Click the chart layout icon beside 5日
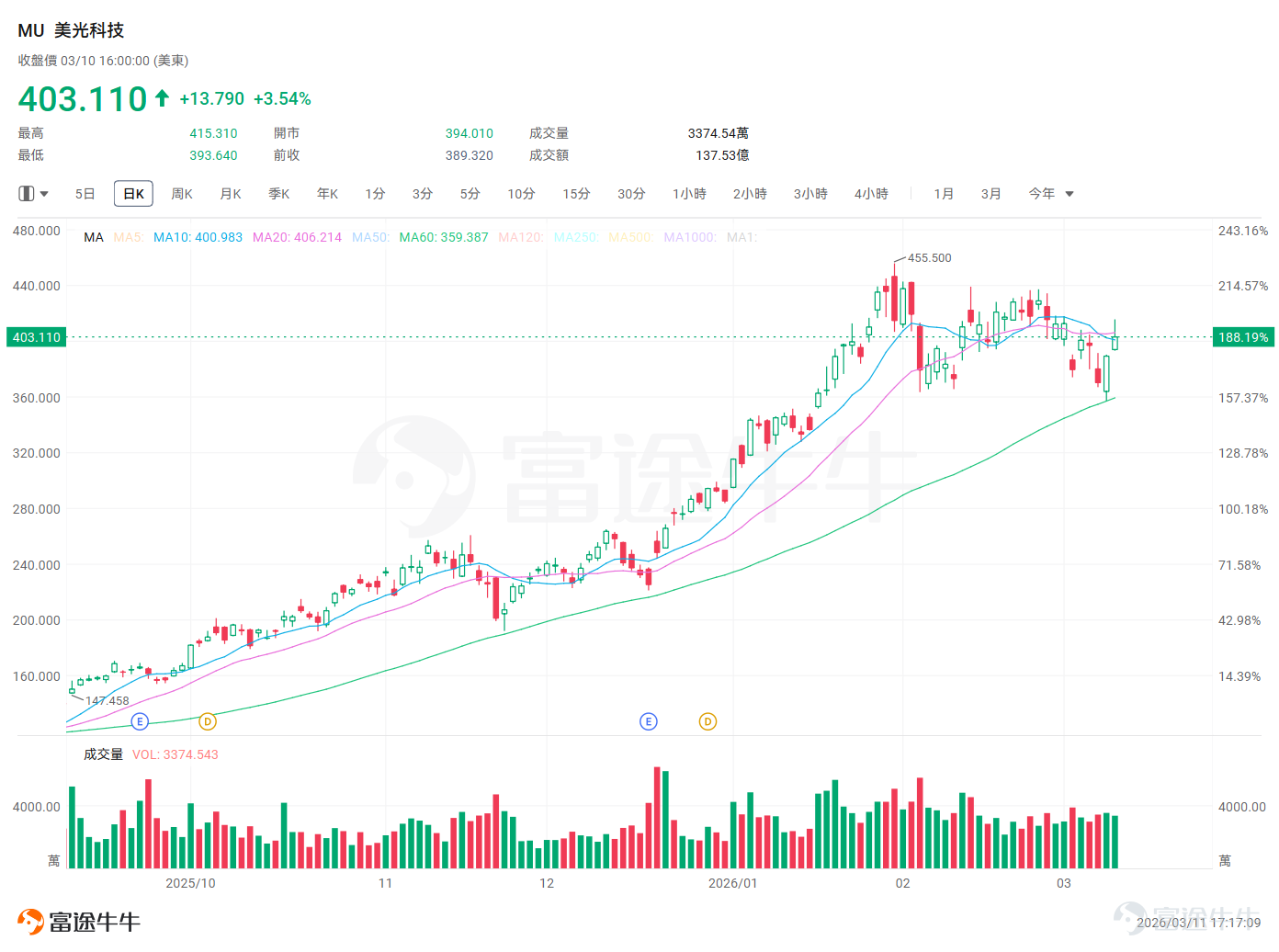The image size is (1279, 952). coord(27,194)
